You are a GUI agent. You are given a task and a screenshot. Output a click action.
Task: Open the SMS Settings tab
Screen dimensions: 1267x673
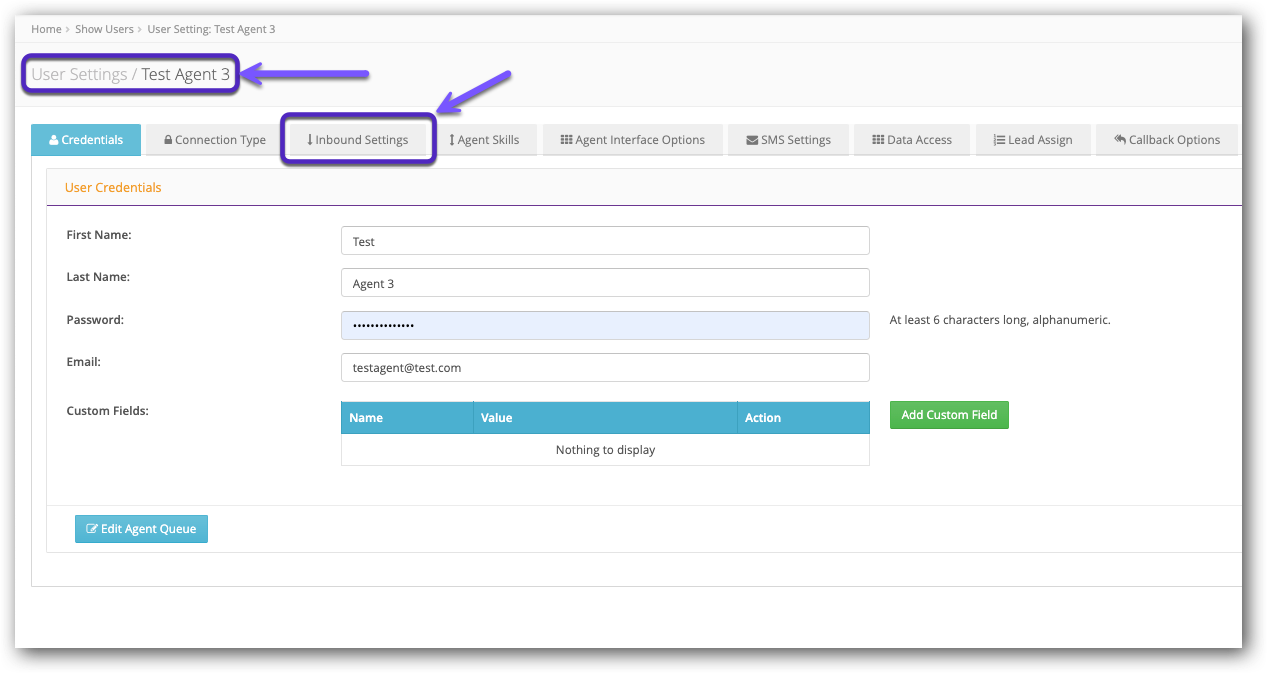[x=788, y=140]
